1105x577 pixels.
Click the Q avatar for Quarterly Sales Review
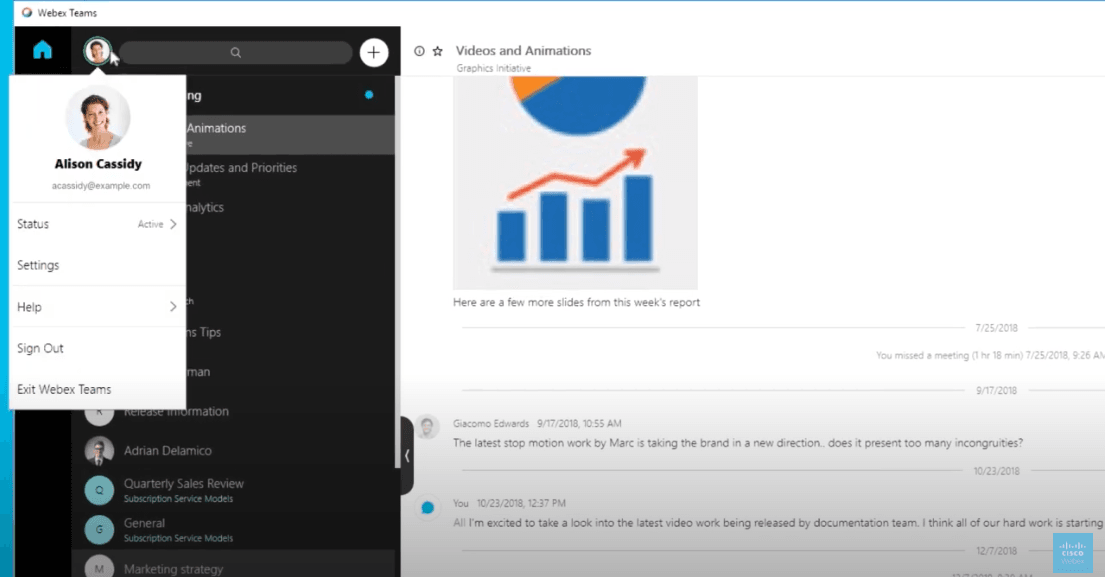pos(99,490)
